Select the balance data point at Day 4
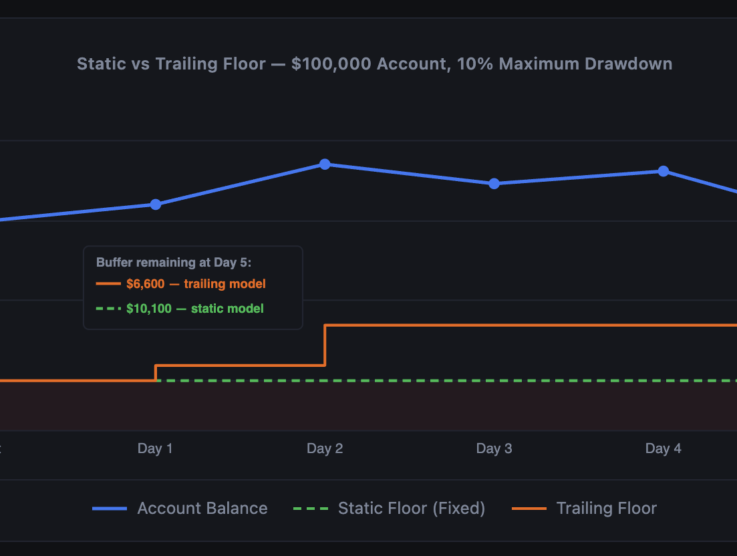This screenshot has height=556, width=737. (x=663, y=171)
